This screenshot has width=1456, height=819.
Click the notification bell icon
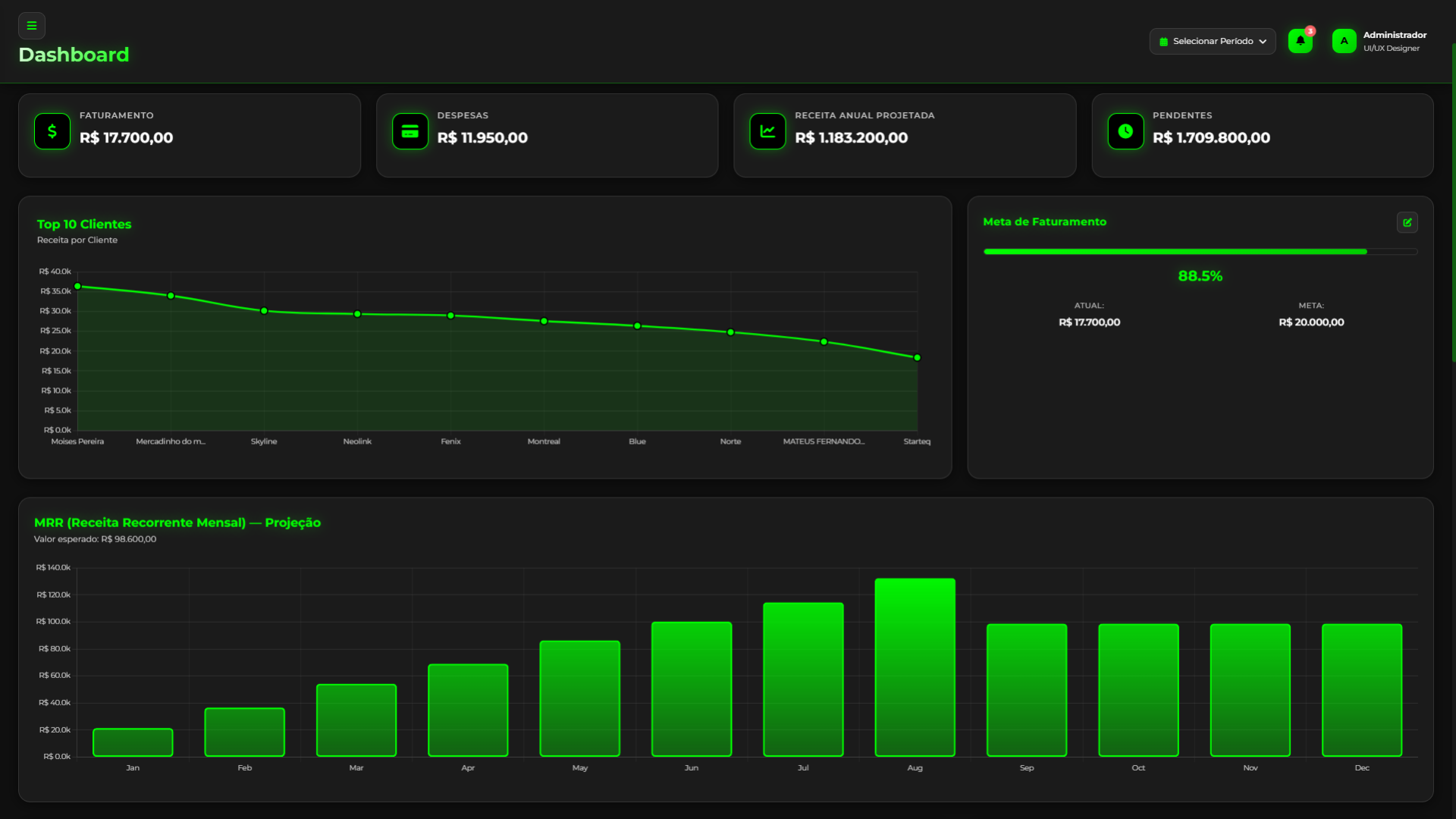1300,41
